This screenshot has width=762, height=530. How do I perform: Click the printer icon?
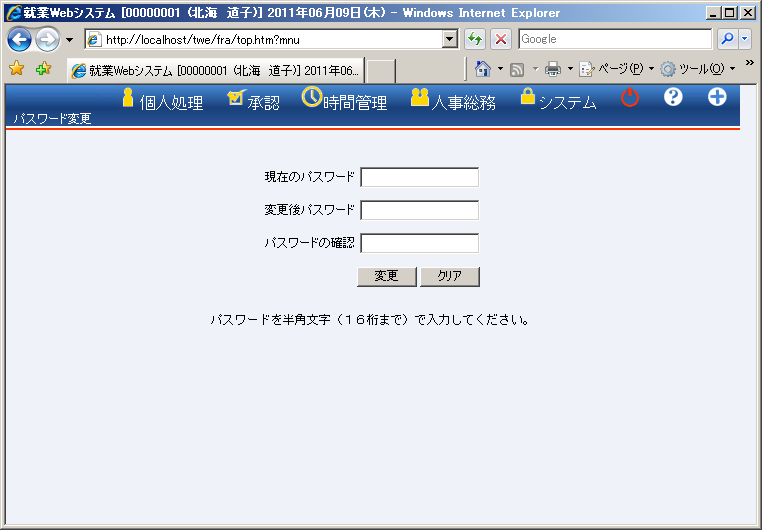click(x=552, y=69)
